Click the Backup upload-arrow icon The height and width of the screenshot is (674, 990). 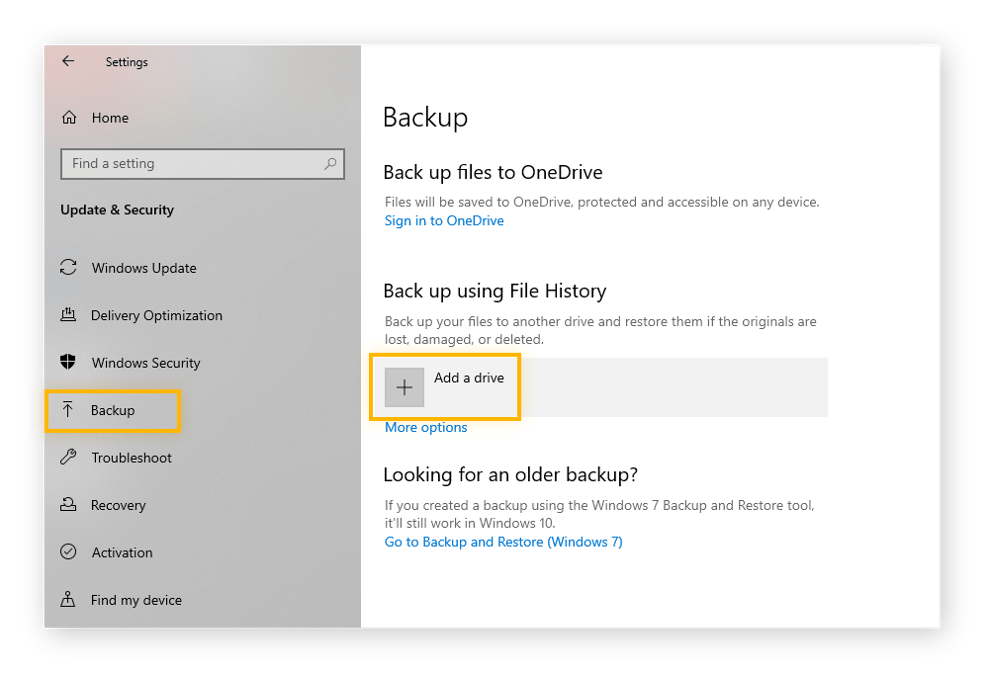click(x=68, y=410)
